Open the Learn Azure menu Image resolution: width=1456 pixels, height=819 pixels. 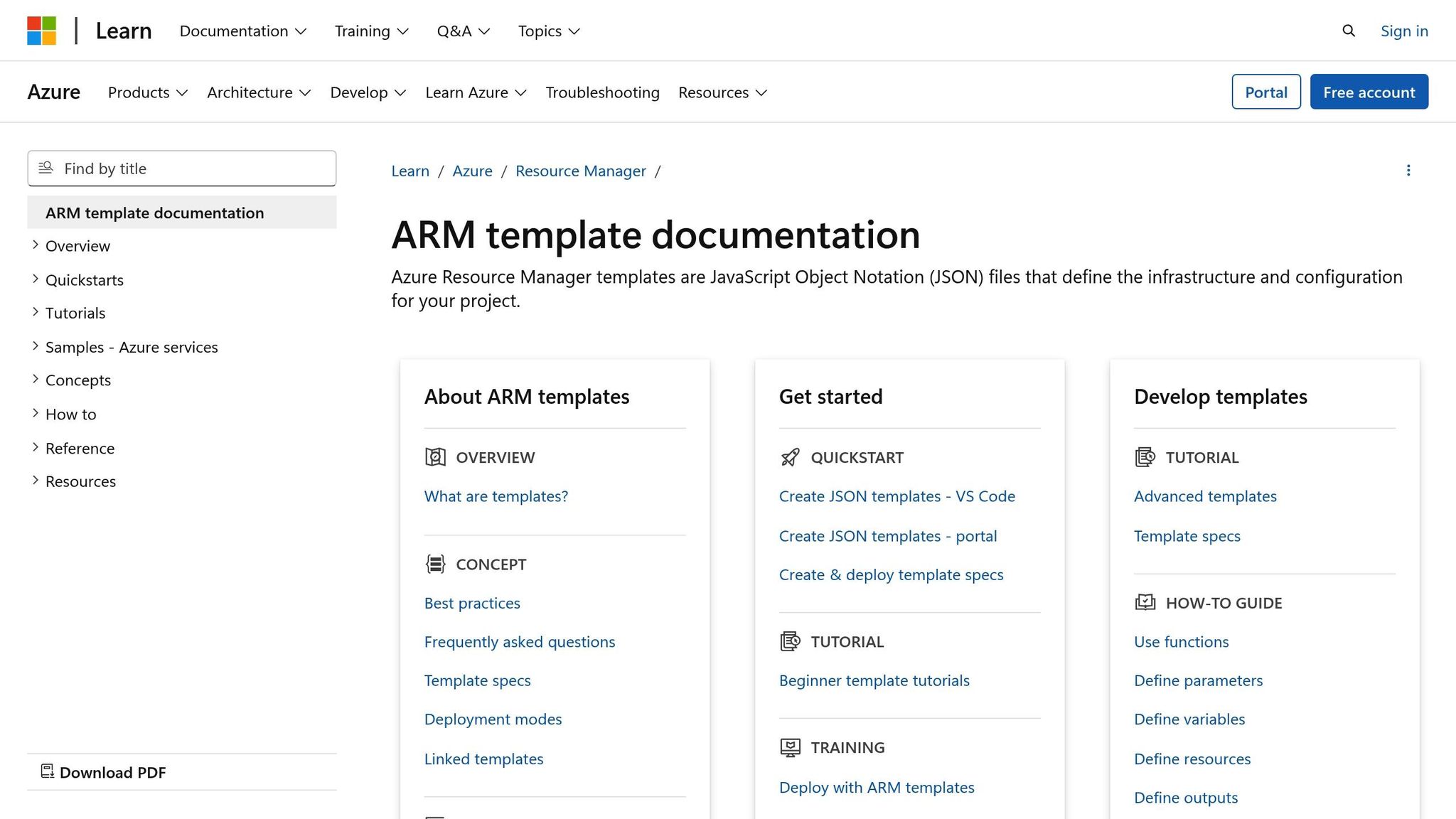click(x=475, y=92)
